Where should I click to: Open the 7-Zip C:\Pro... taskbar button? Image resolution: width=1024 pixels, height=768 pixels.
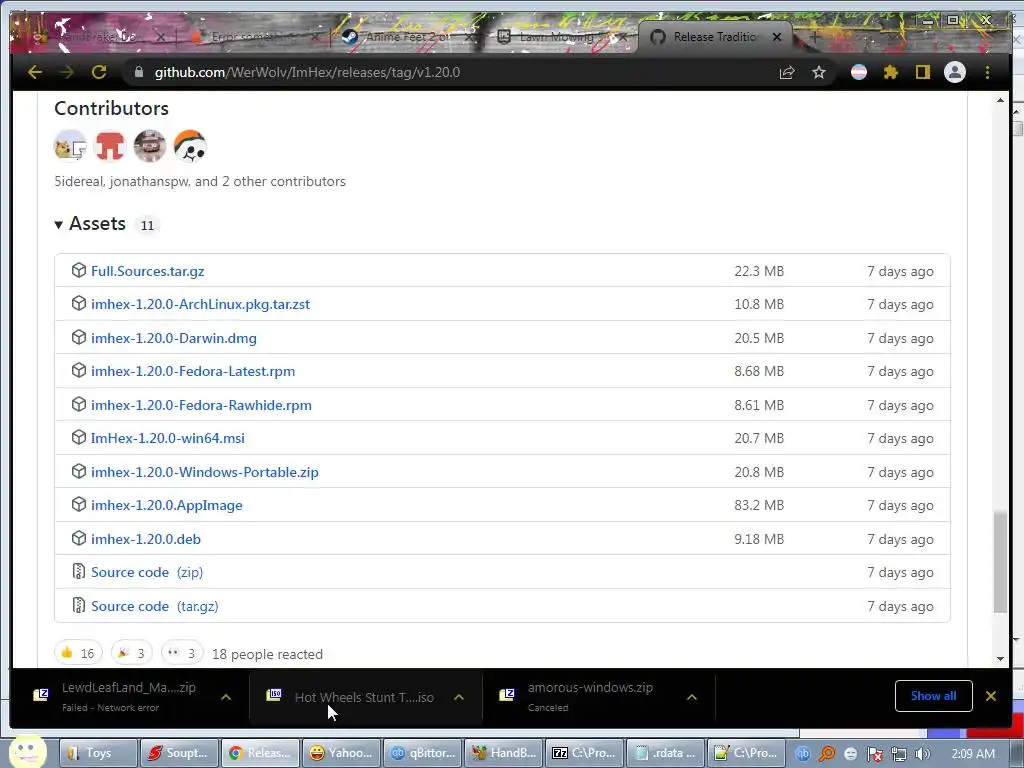(584, 753)
